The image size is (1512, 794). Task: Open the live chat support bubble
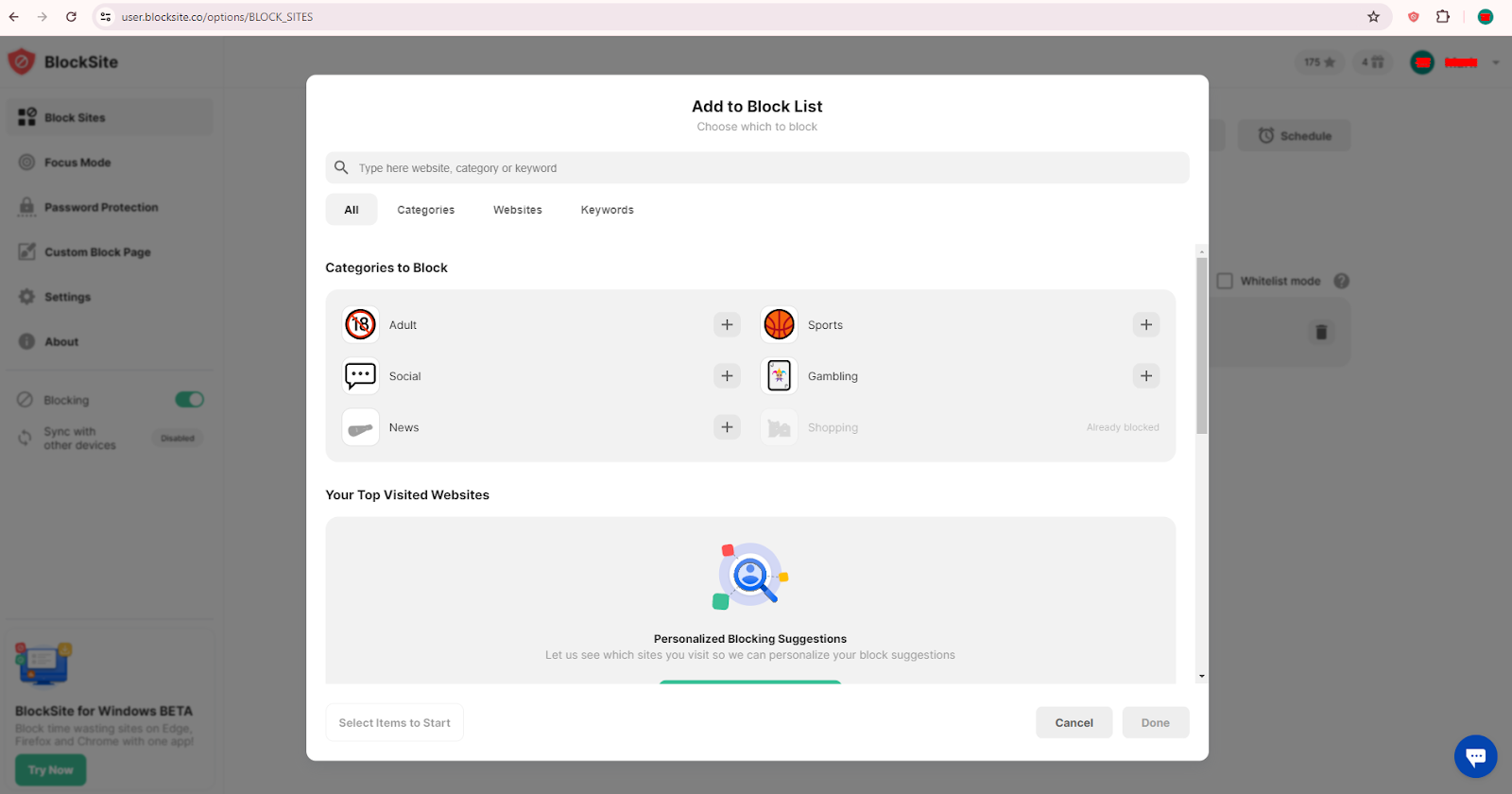point(1475,756)
